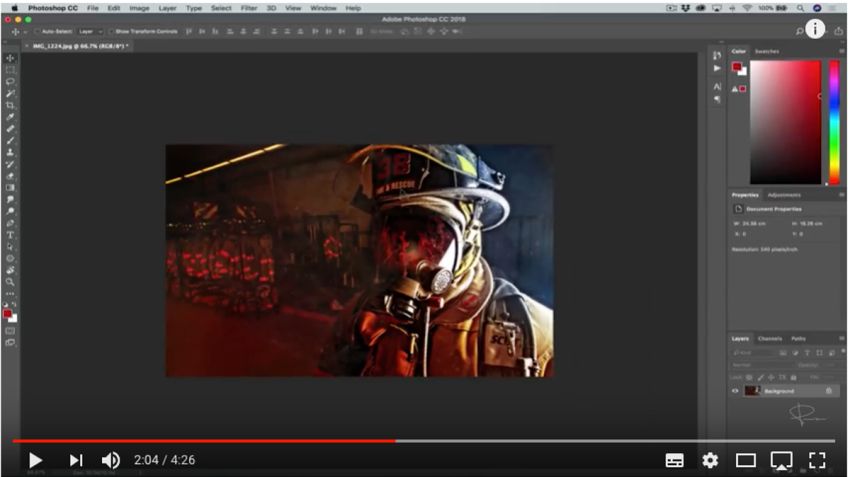The image size is (850, 477).
Task: Select the Move tool in Photoshop toolbar
Action: coord(10,58)
